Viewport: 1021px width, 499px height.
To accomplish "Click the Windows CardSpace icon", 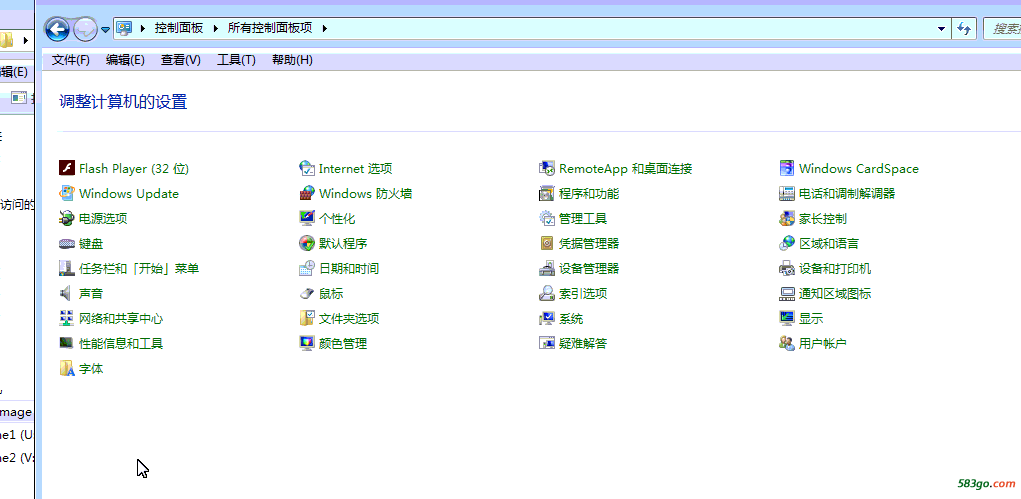I will pyautogui.click(x=787, y=169).
